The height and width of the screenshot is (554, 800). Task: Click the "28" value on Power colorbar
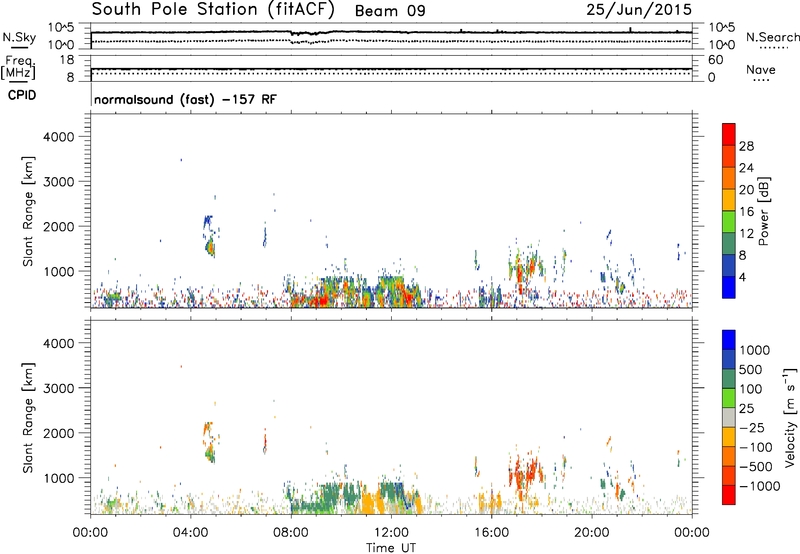click(746, 146)
